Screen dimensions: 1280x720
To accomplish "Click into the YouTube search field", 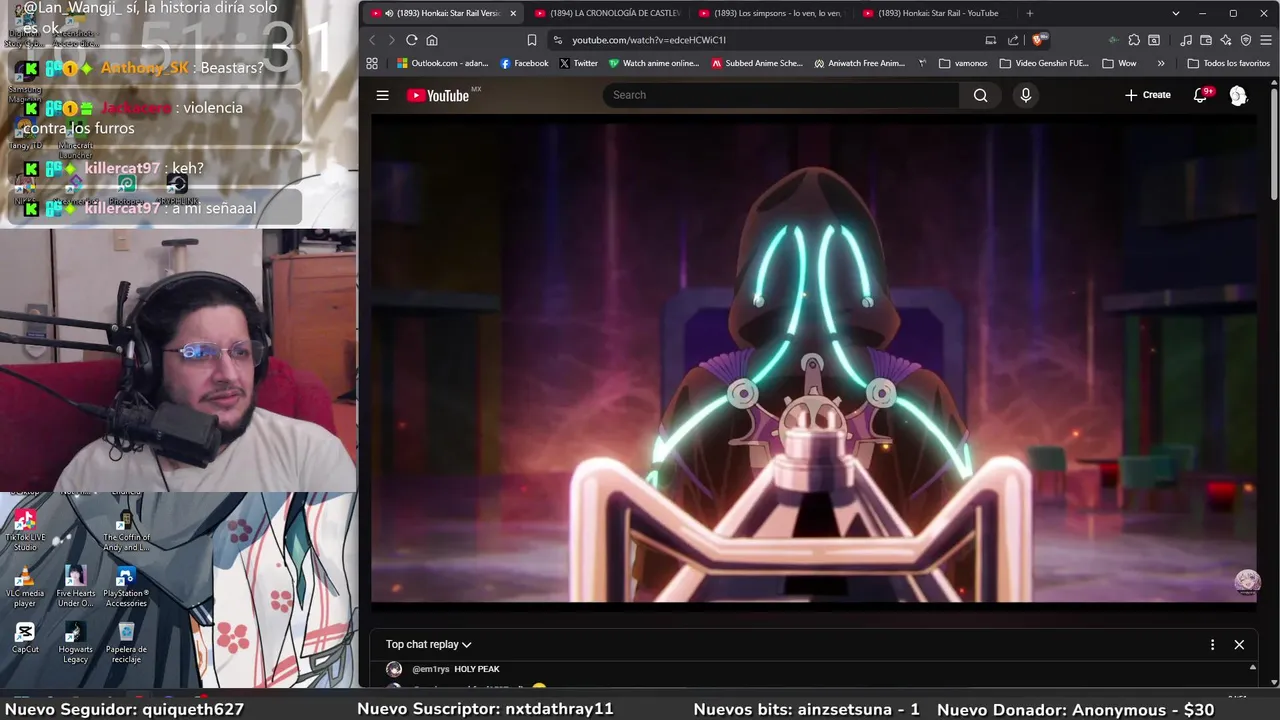I will coord(780,95).
